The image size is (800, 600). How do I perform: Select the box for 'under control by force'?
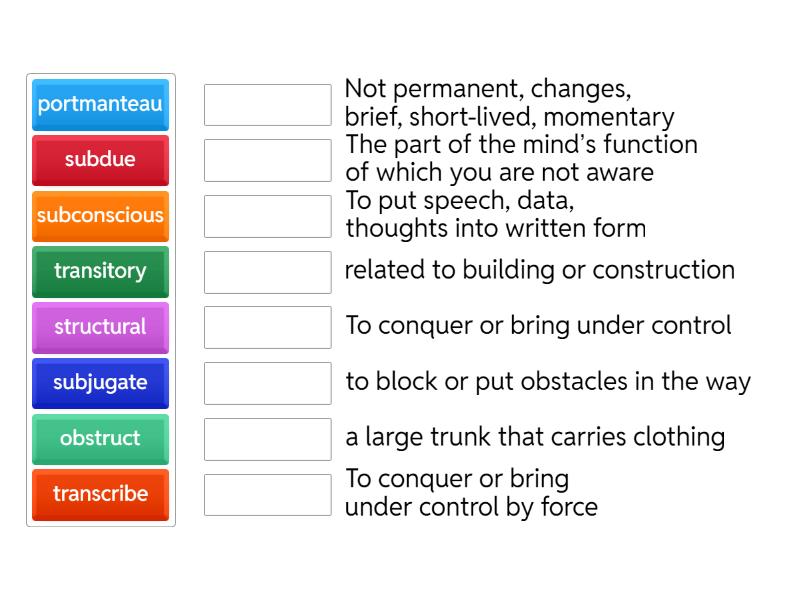point(267,494)
